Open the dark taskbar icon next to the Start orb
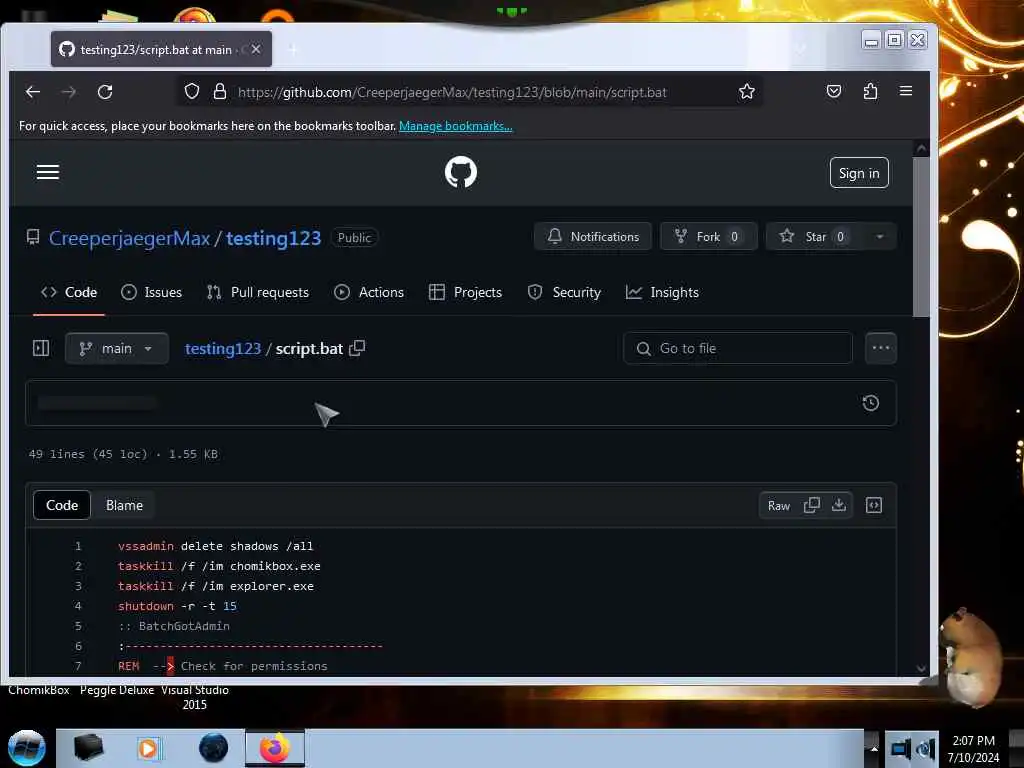This screenshot has width=1024, height=768. [88, 748]
